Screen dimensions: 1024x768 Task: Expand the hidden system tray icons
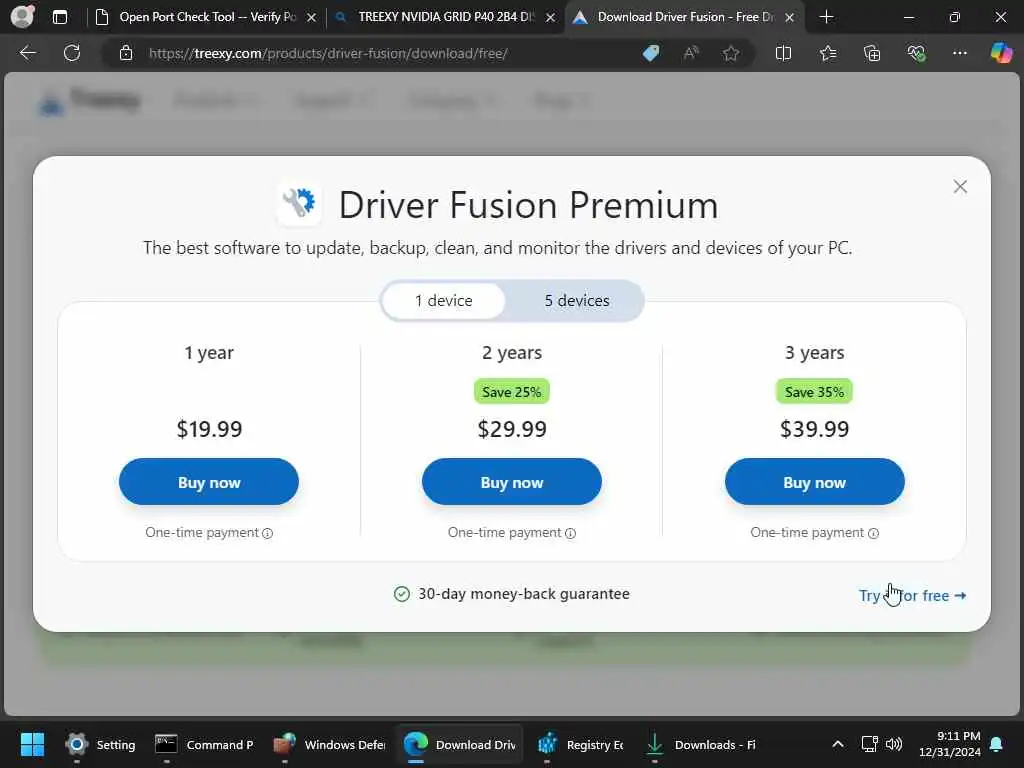[x=837, y=744]
